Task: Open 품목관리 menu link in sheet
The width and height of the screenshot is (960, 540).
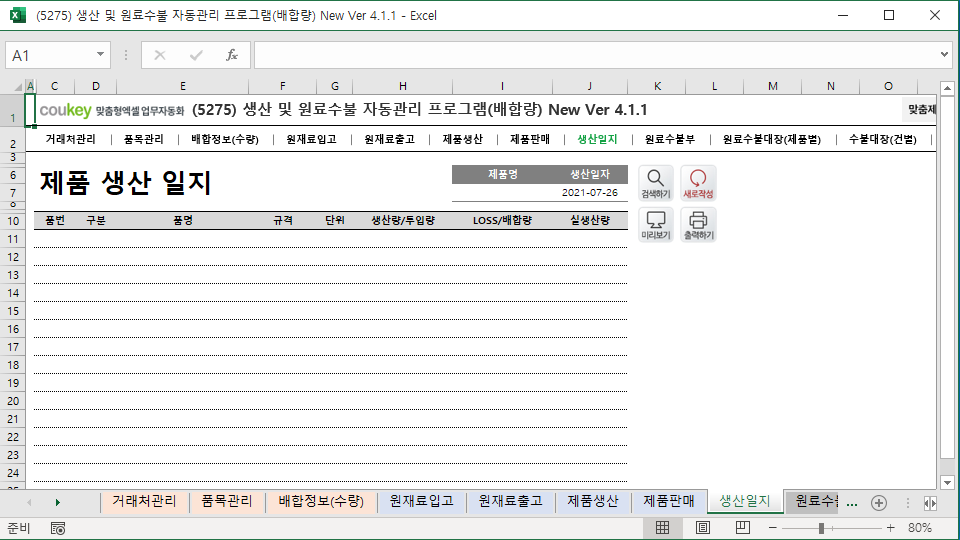Action: pyautogui.click(x=143, y=140)
